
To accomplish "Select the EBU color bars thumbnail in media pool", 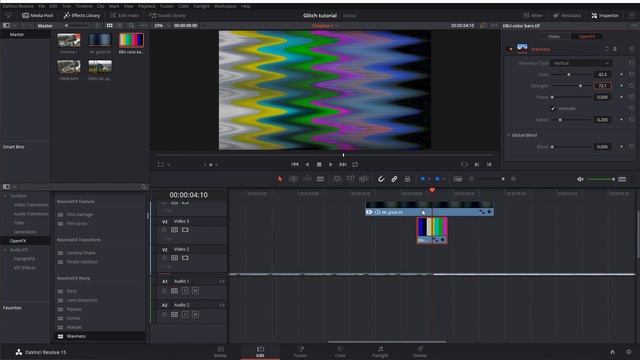I will pyautogui.click(x=131, y=40).
